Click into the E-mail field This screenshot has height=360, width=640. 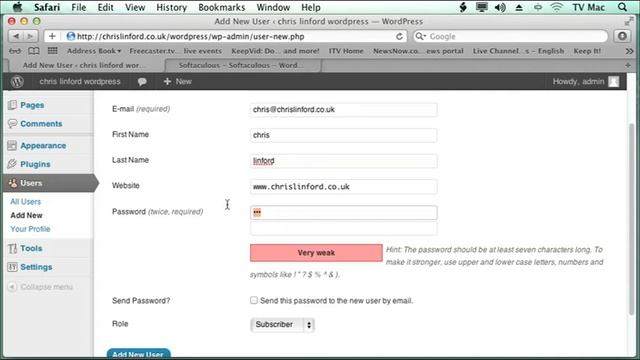(343, 109)
